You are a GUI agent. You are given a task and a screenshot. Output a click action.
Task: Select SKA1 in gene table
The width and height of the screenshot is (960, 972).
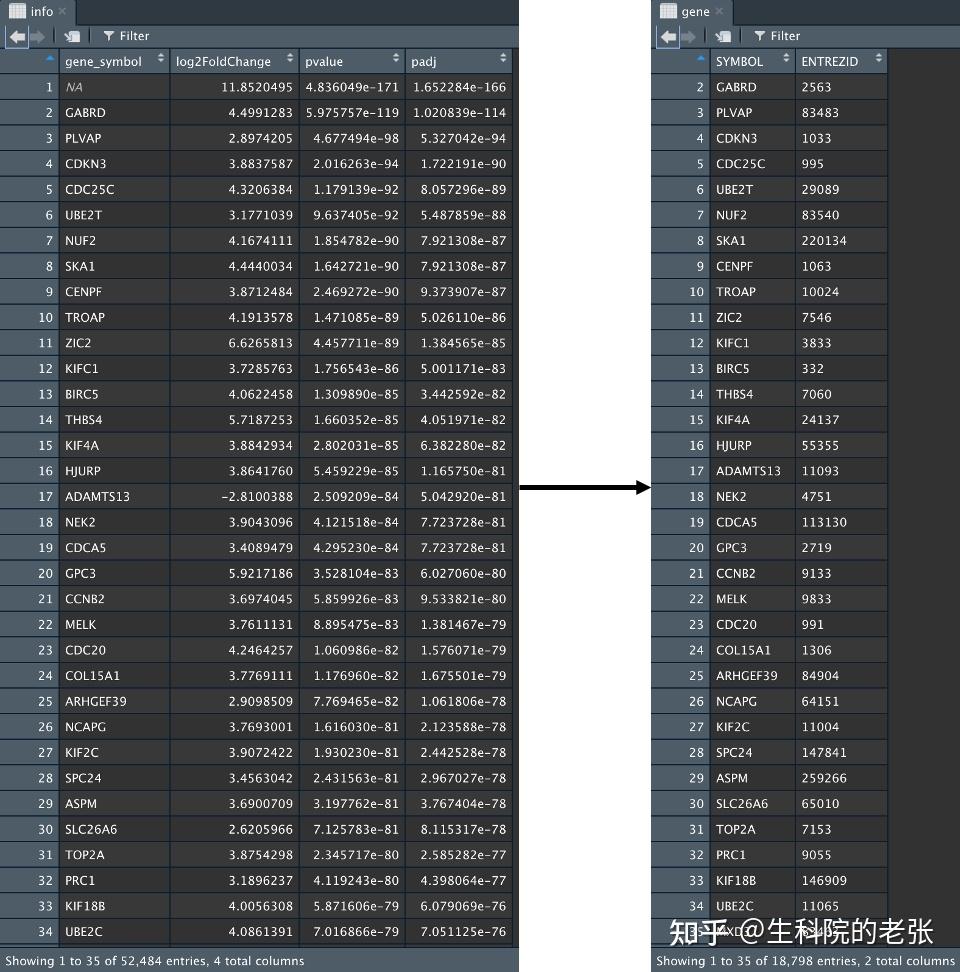[x=731, y=241]
